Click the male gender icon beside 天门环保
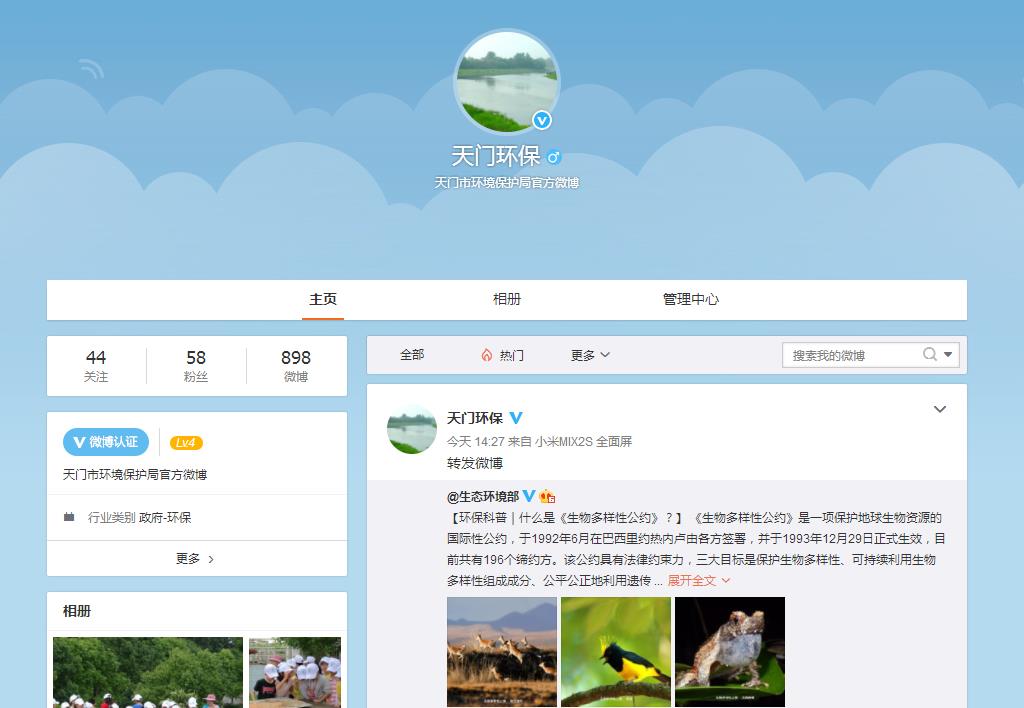This screenshot has height=708, width=1024. point(553,157)
